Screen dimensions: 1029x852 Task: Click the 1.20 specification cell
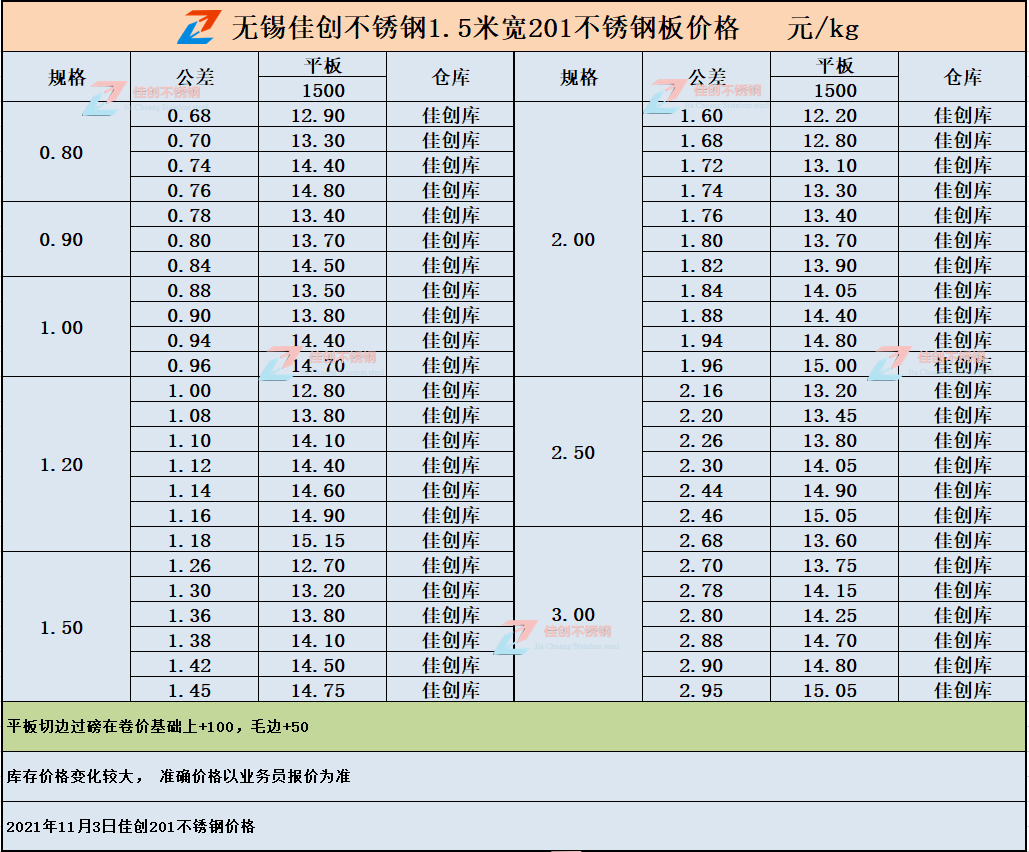click(66, 464)
